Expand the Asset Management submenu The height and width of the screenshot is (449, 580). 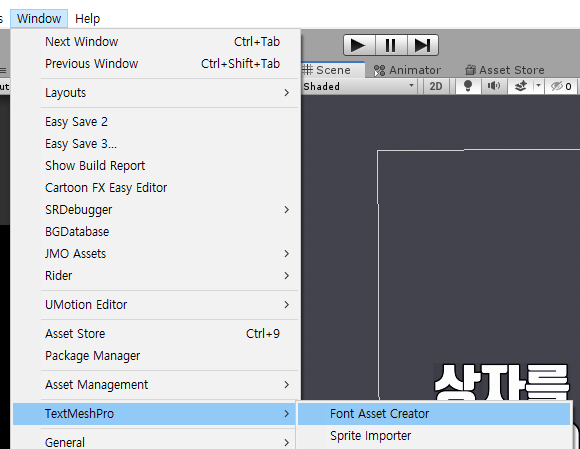155,385
